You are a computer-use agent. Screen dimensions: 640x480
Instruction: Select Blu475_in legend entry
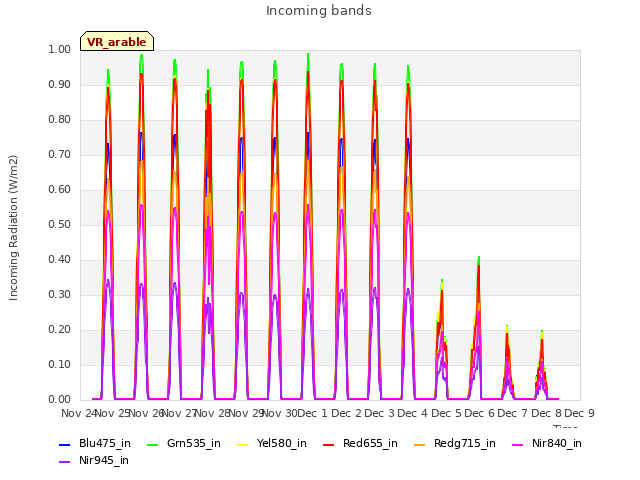coord(95,443)
